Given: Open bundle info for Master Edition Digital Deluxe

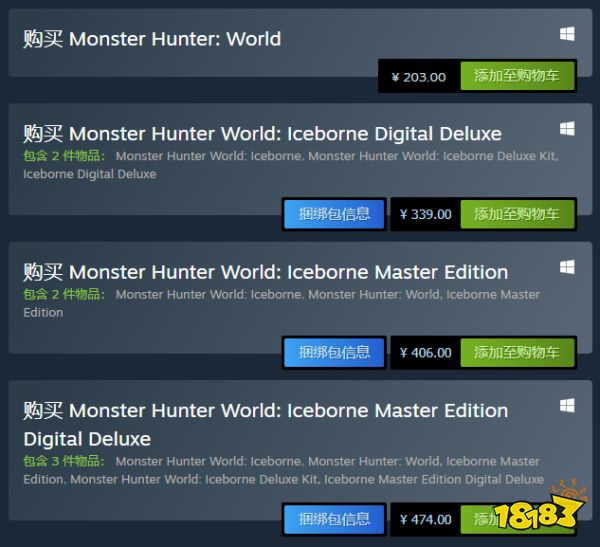Looking at the screenshot, I should click(334, 519).
